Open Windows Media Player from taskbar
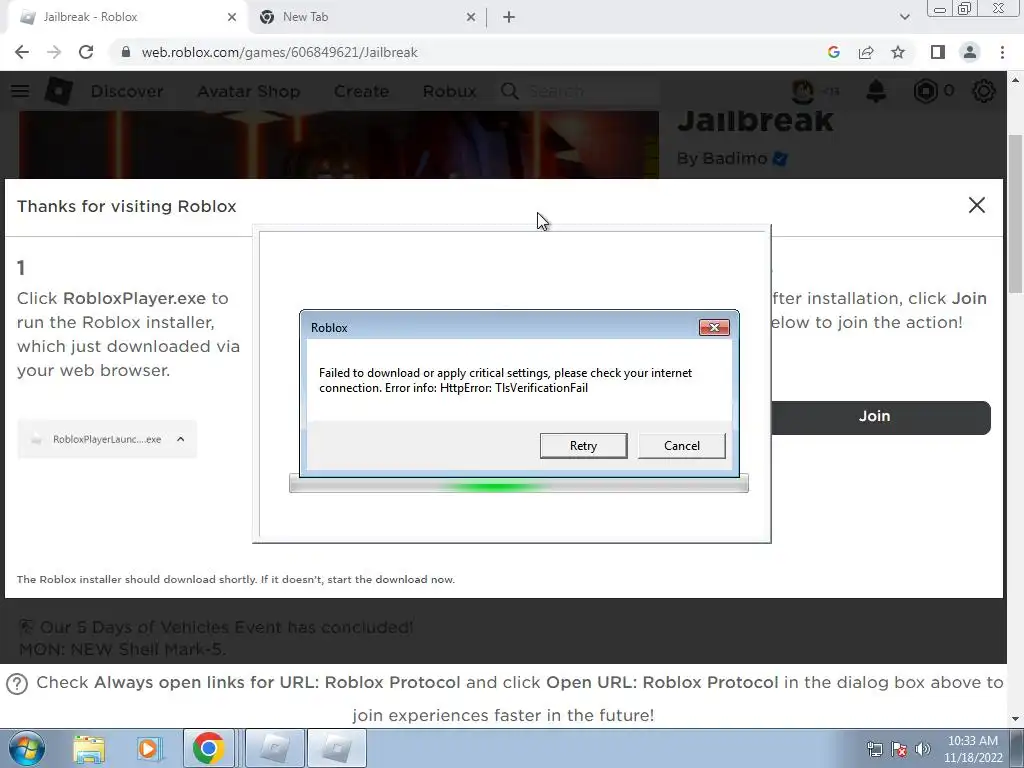 click(148, 749)
